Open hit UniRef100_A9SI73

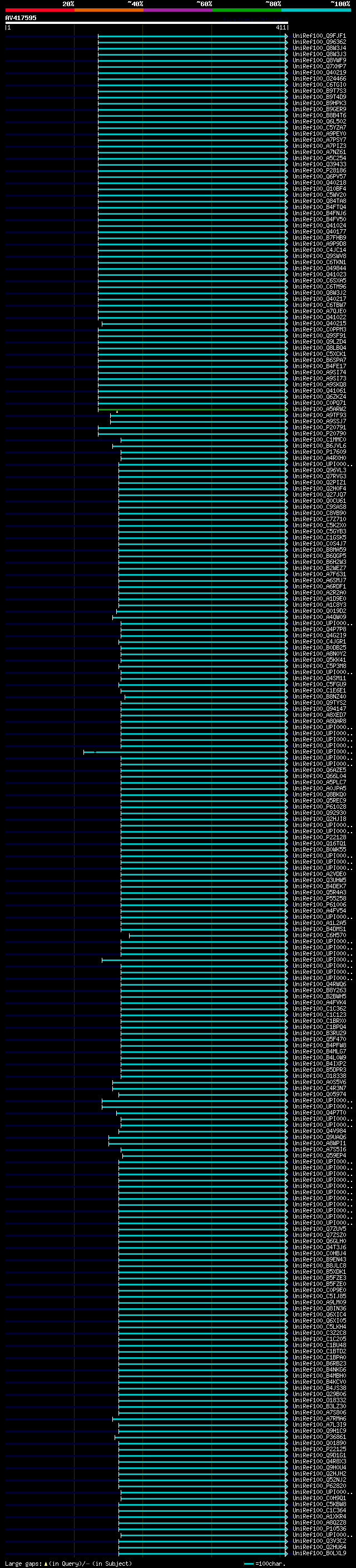coord(319,378)
